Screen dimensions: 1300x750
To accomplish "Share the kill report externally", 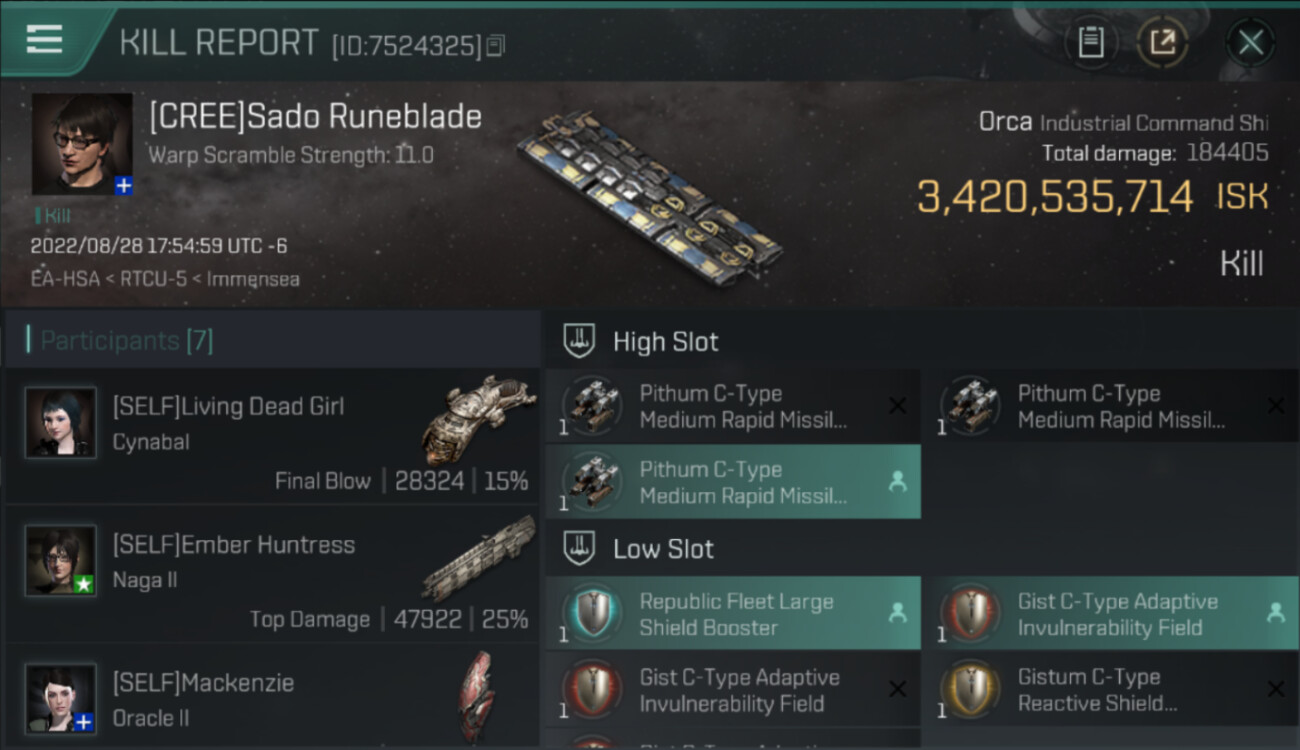I will click(1162, 42).
